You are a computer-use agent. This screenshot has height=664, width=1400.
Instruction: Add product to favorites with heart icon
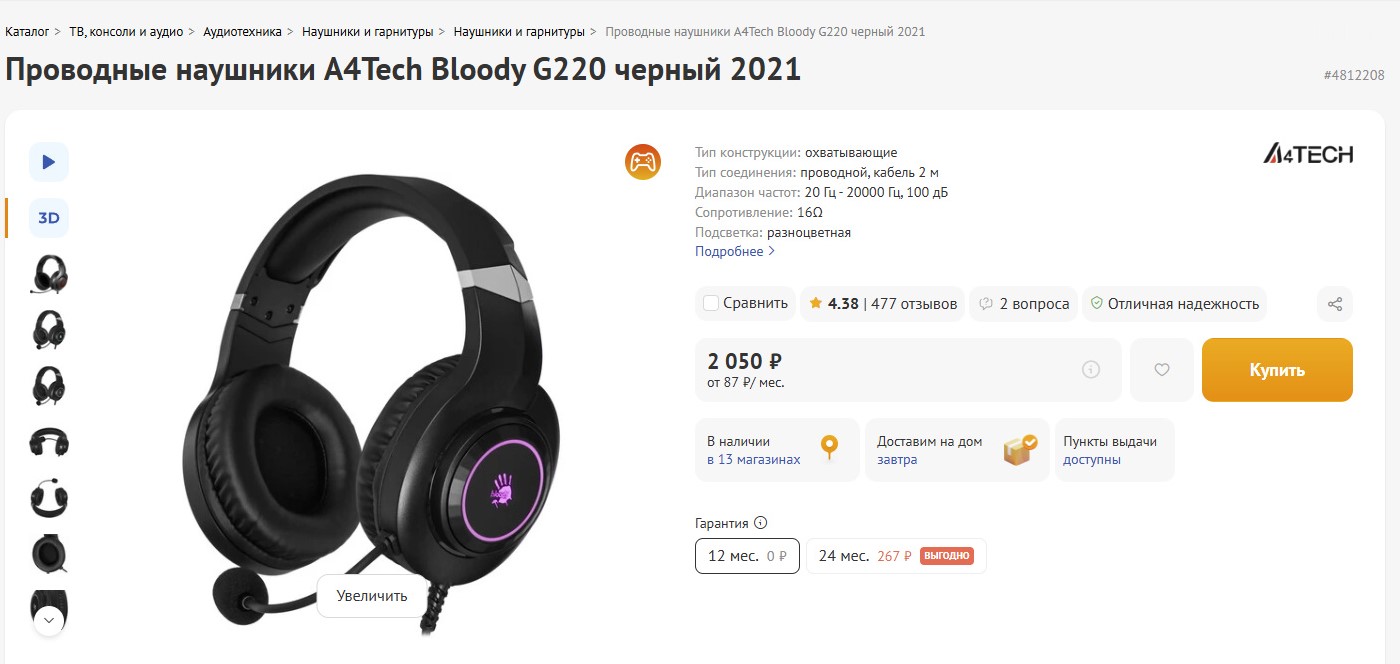tap(1161, 370)
